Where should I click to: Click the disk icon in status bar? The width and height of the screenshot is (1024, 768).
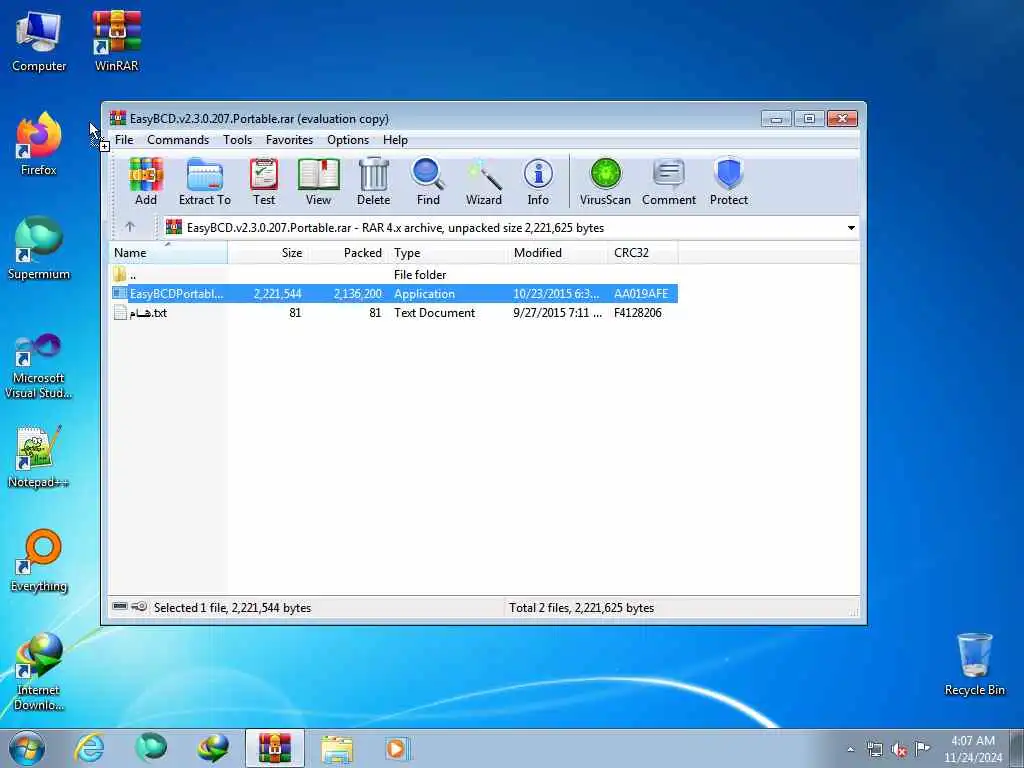point(120,607)
